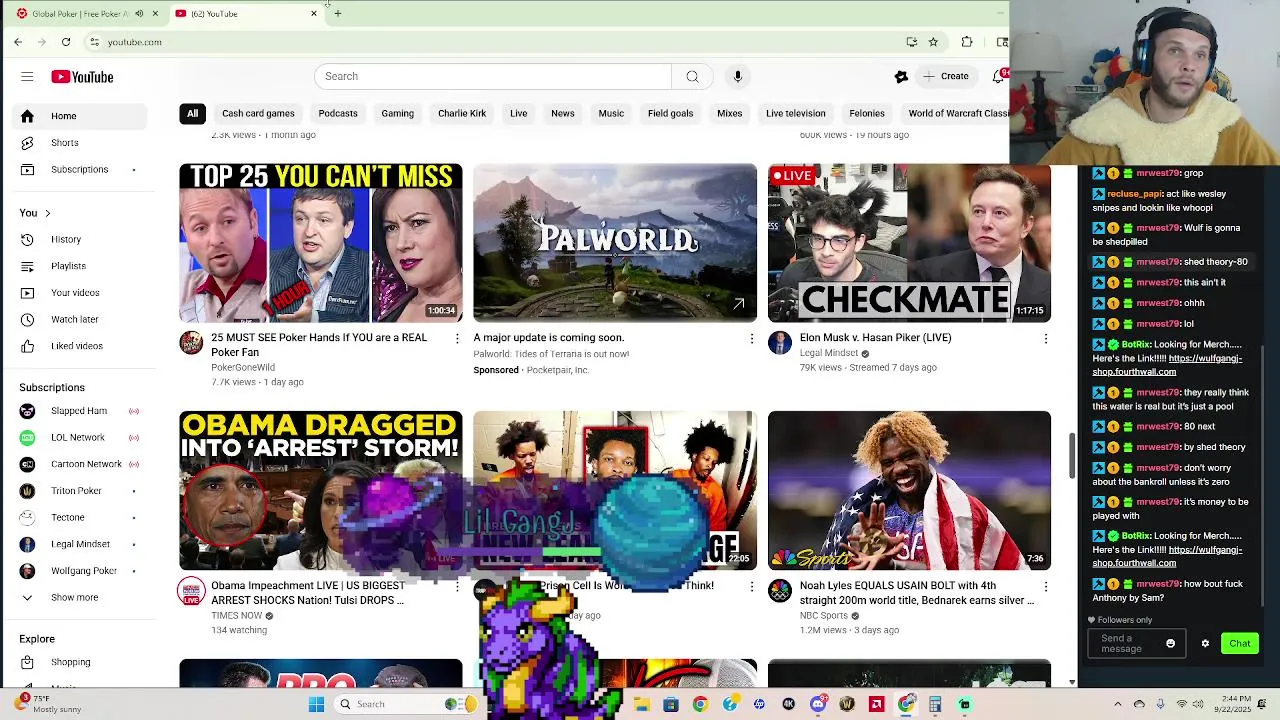Screen dimensions: 1280x720
Task: Expand the You section
Action: [35, 213]
